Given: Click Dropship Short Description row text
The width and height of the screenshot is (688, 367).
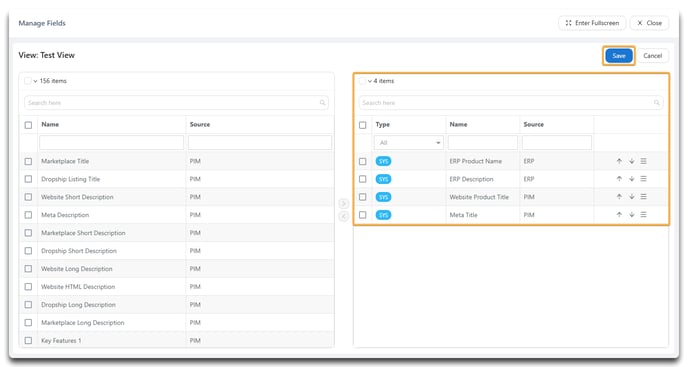Looking at the screenshot, I should [79, 251].
